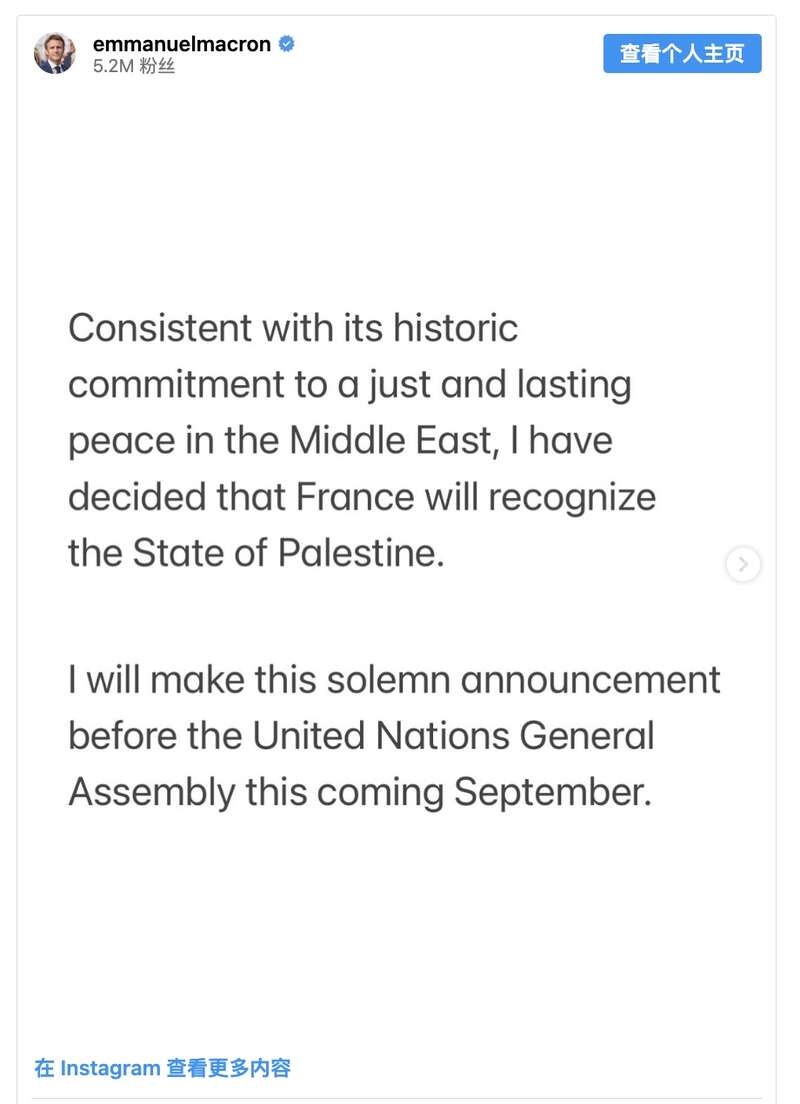Click the 查看个人主页 view profile button
Viewport: 800px width, 1104px height.
click(x=682, y=54)
